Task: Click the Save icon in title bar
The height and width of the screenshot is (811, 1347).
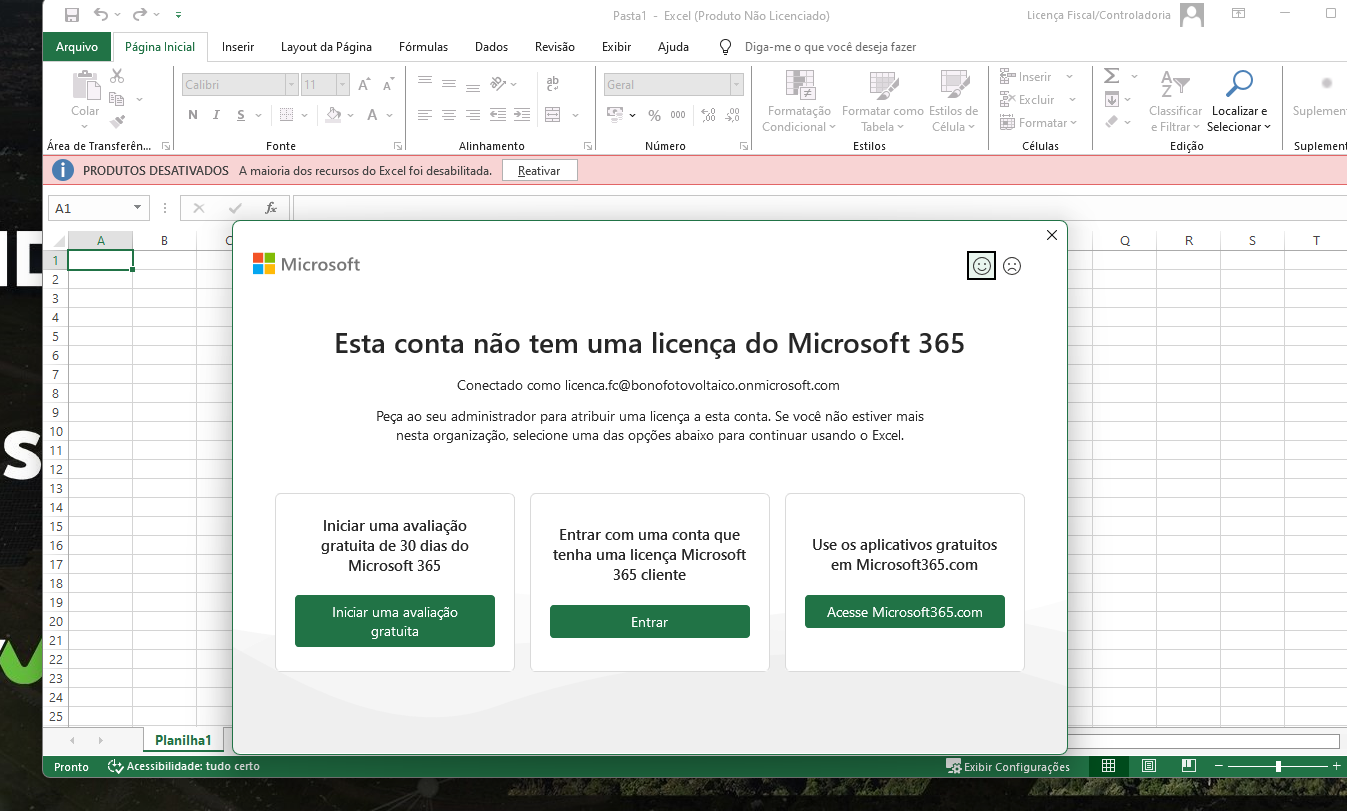Action: coord(71,15)
